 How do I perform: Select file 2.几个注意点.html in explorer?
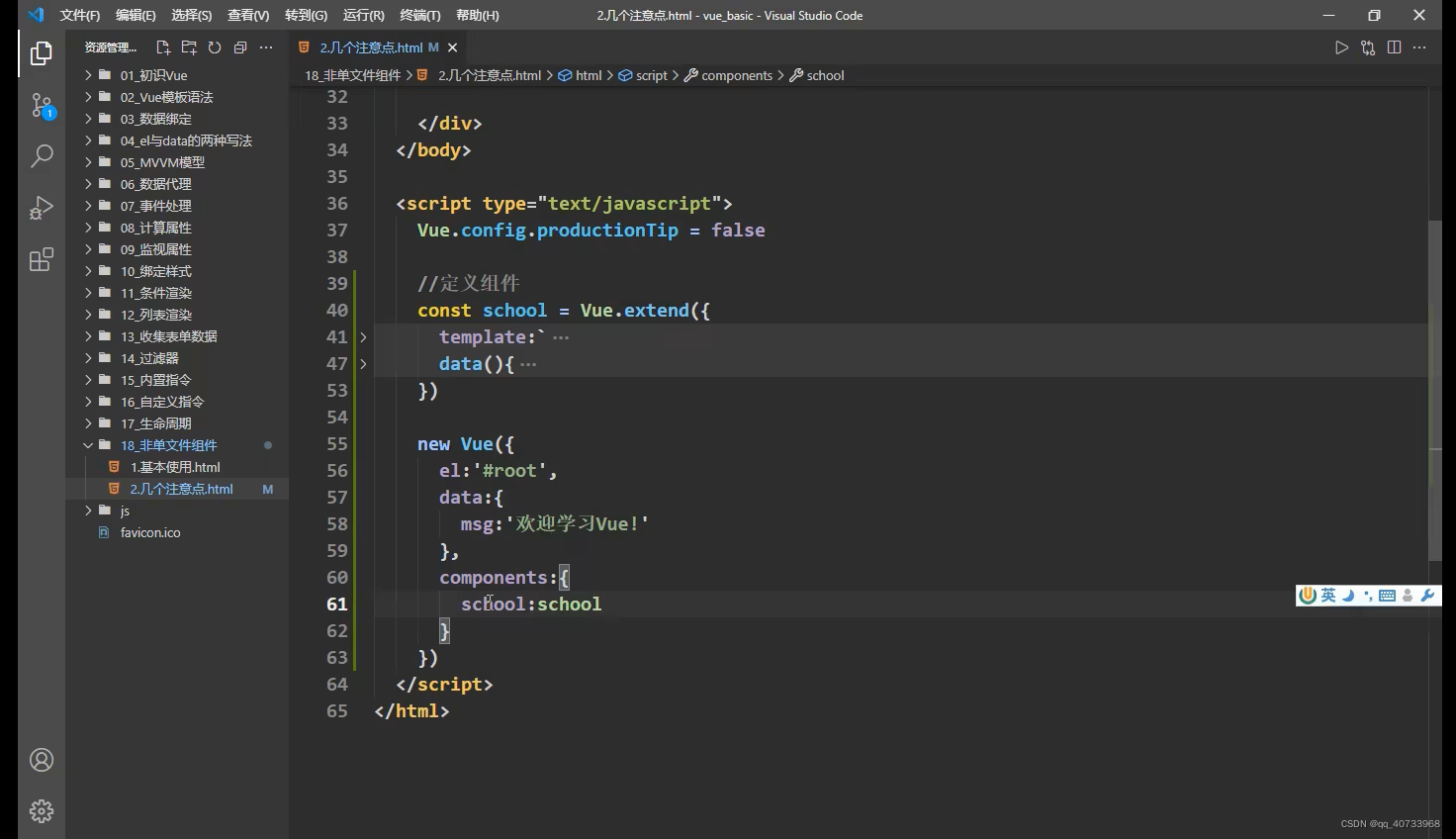coord(177,489)
